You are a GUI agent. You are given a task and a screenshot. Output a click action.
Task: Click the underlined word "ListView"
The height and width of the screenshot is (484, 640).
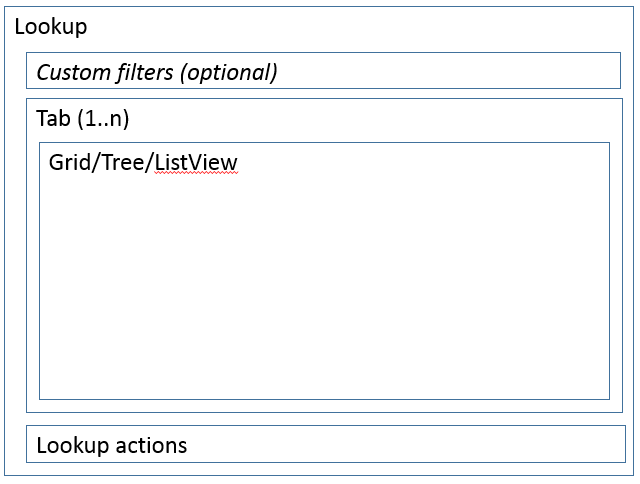pos(196,162)
